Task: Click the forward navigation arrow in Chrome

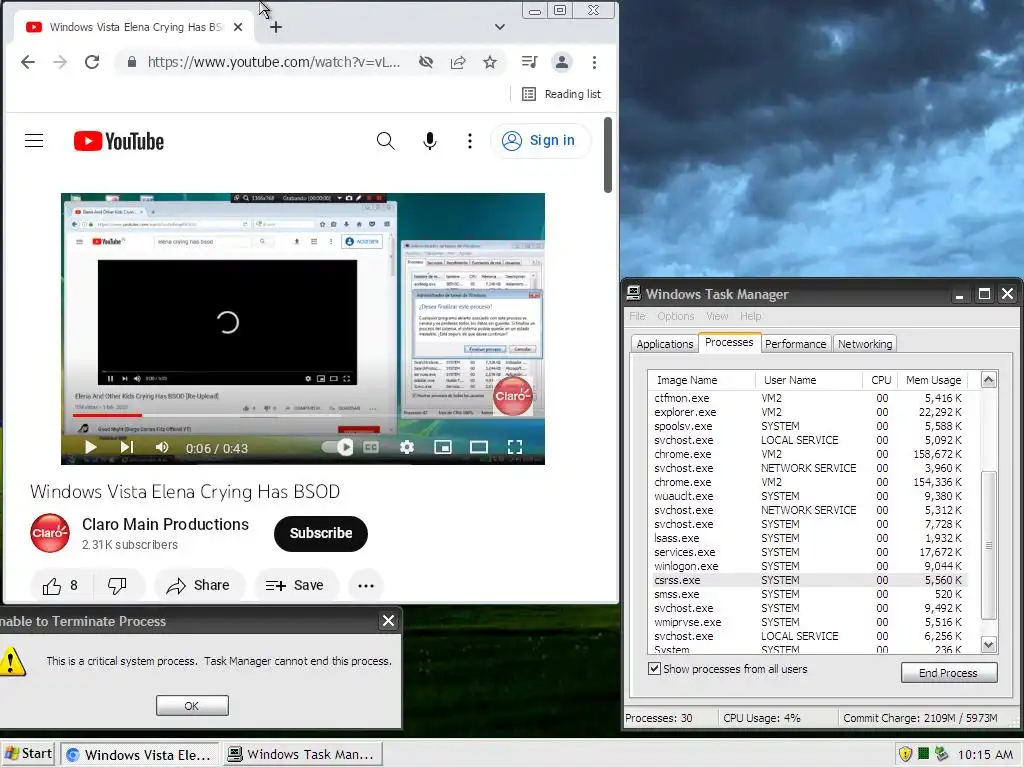Action: [59, 62]
